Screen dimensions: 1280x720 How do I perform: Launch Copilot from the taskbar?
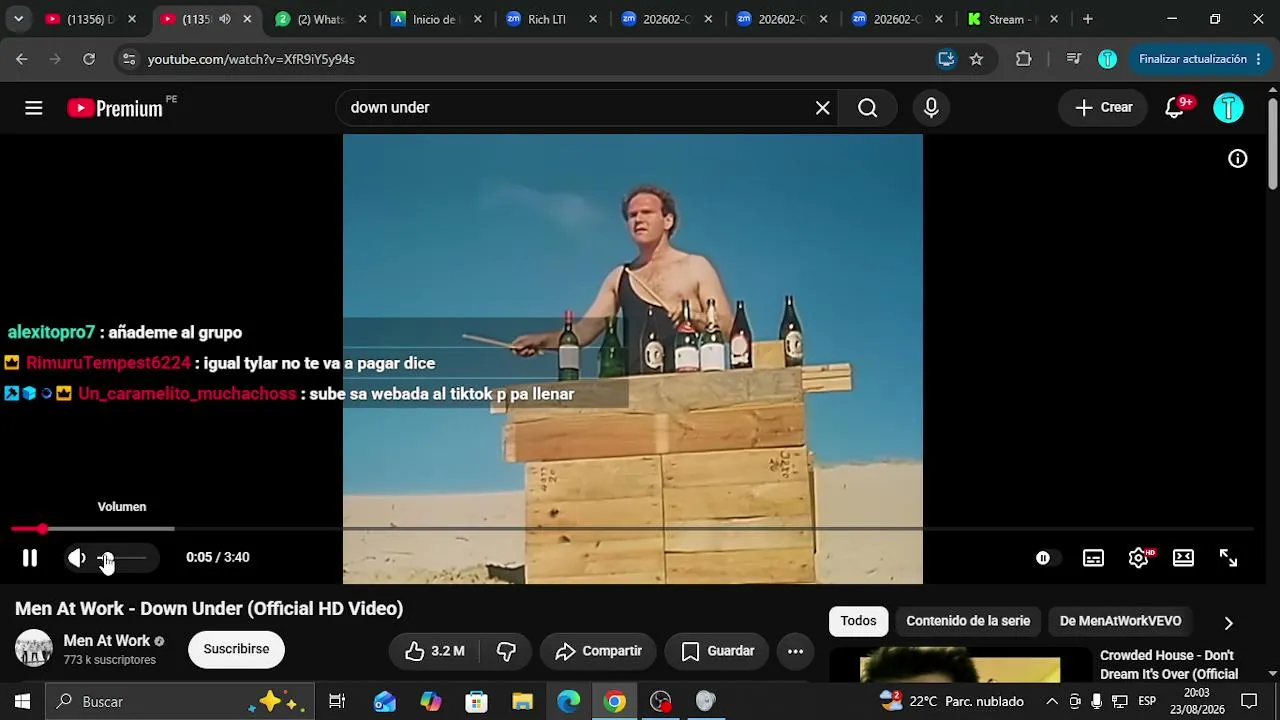431,701
